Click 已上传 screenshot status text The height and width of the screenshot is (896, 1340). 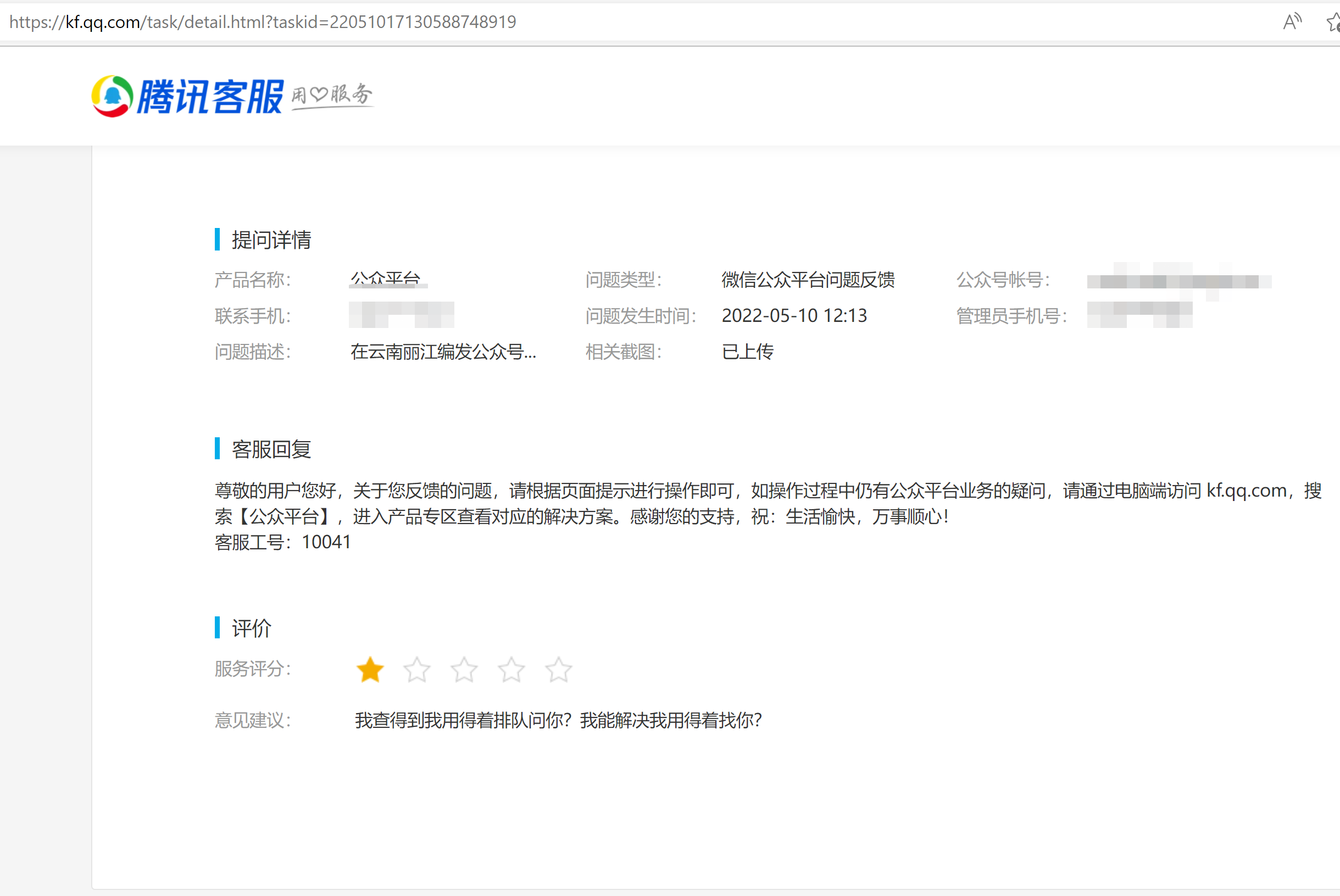(x=747, y=352)
